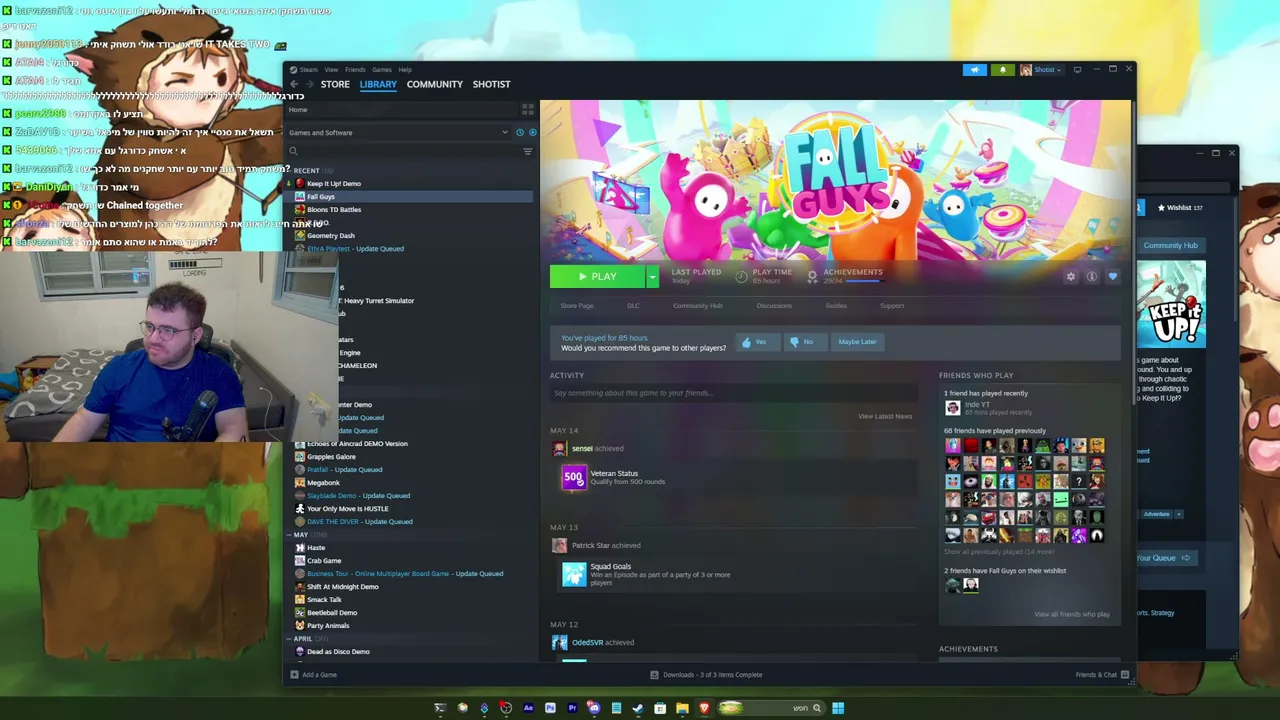1280x720 pixels.
Task: Click the Big Picture mode monitor icon
Action: (x=1077, y=70)
